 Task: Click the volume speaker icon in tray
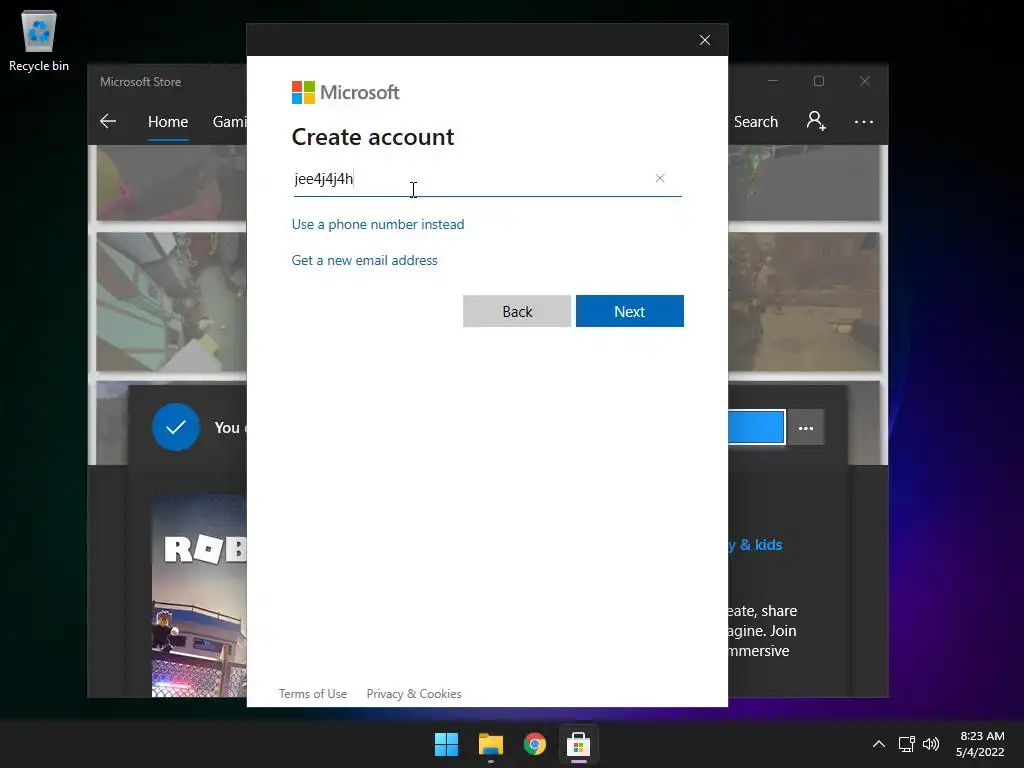(x=931, y=744)
